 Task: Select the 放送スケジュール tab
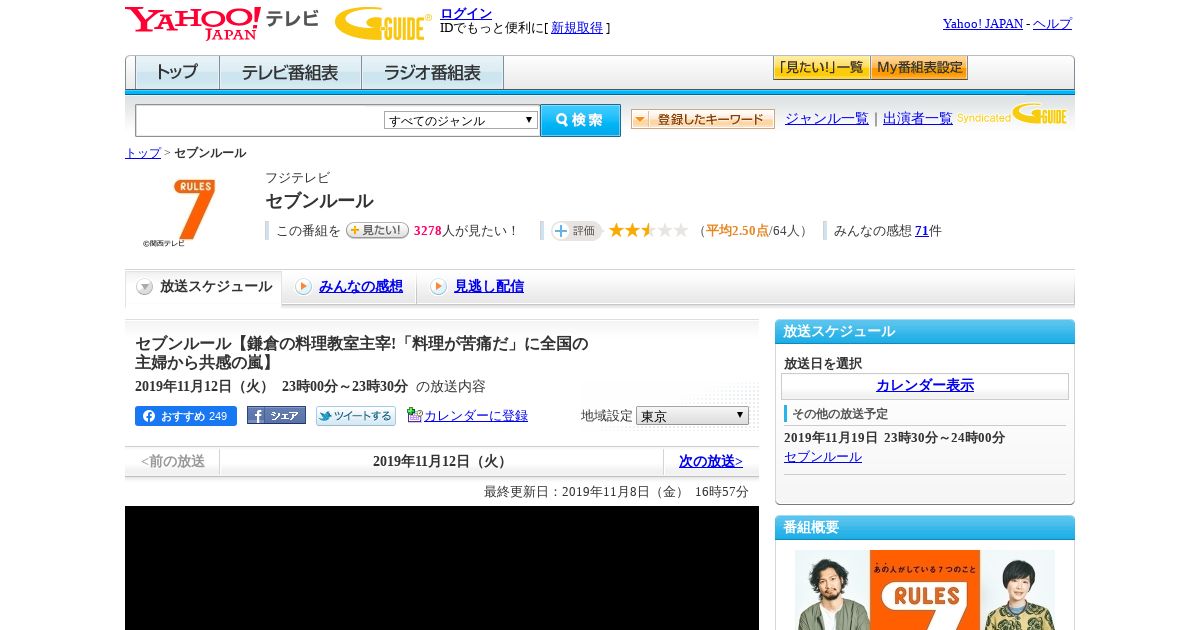[x=204, y=287]
